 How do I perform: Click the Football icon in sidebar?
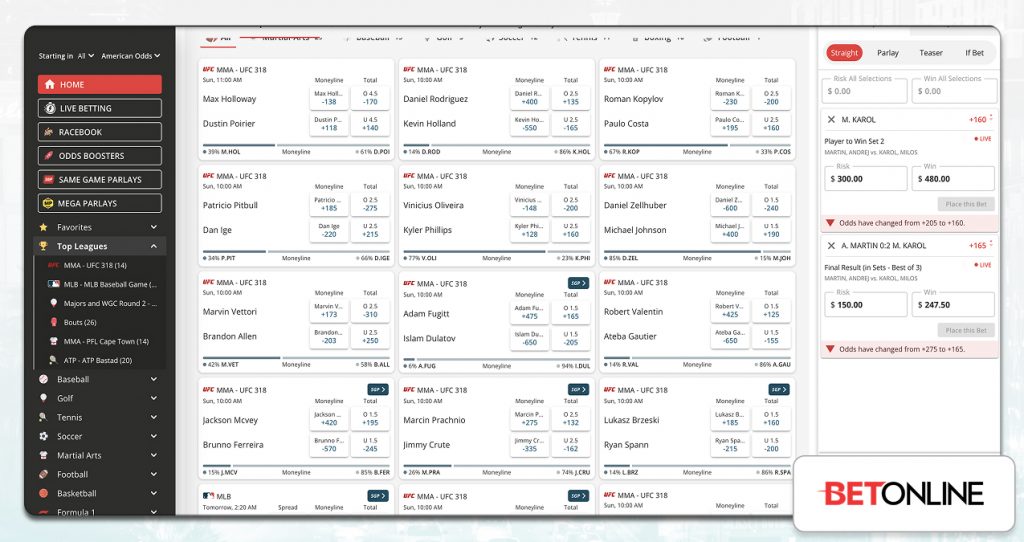coord(44,474)
